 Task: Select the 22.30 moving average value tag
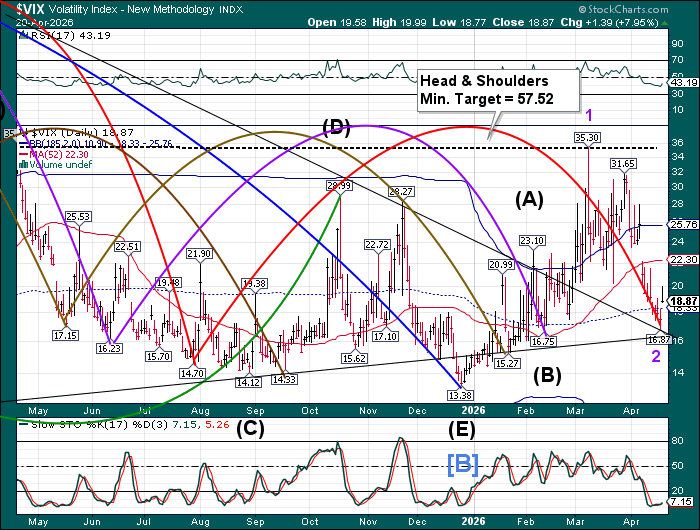click(x=683, y=259)
